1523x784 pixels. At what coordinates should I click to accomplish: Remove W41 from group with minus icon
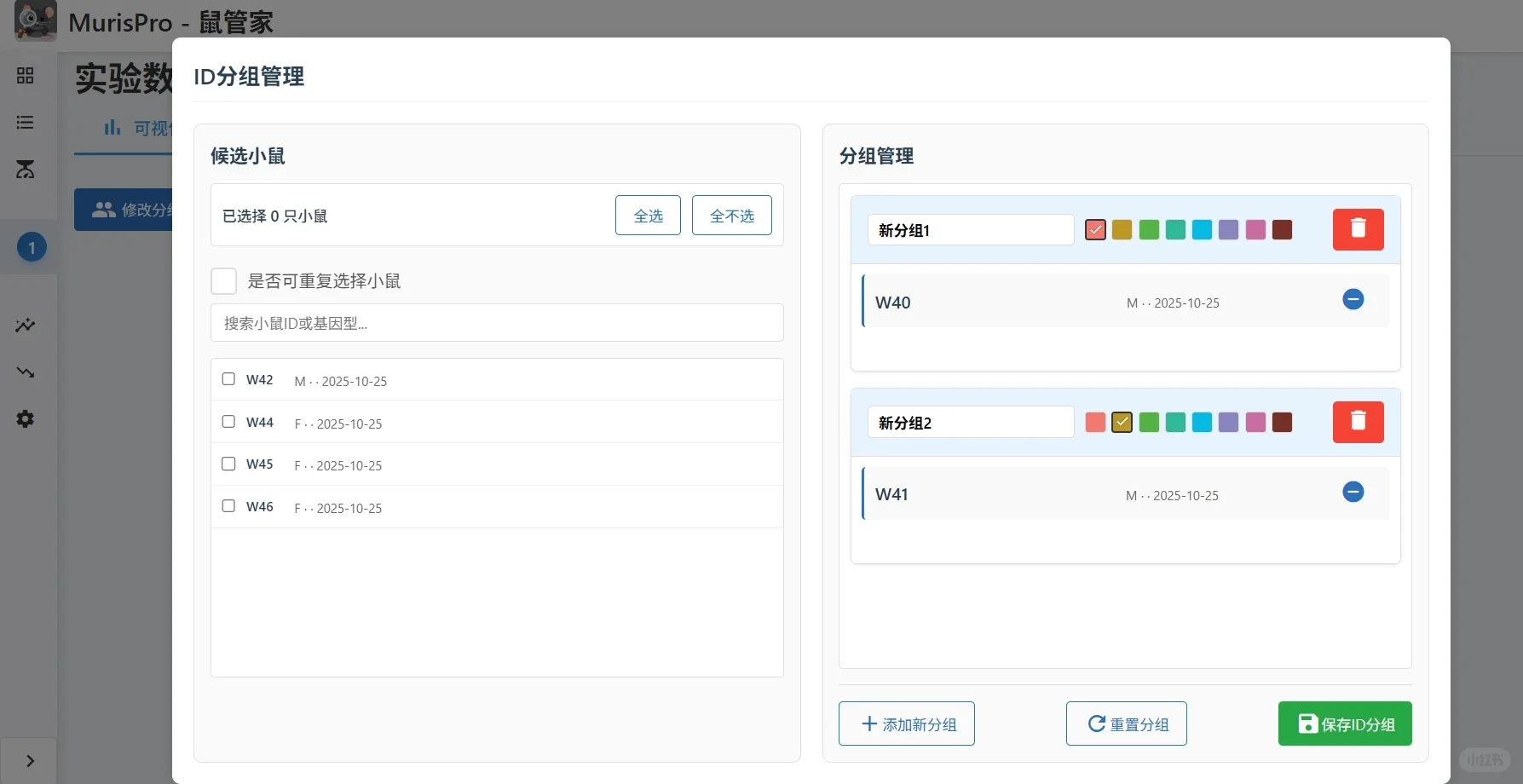tap(1353, 492)
